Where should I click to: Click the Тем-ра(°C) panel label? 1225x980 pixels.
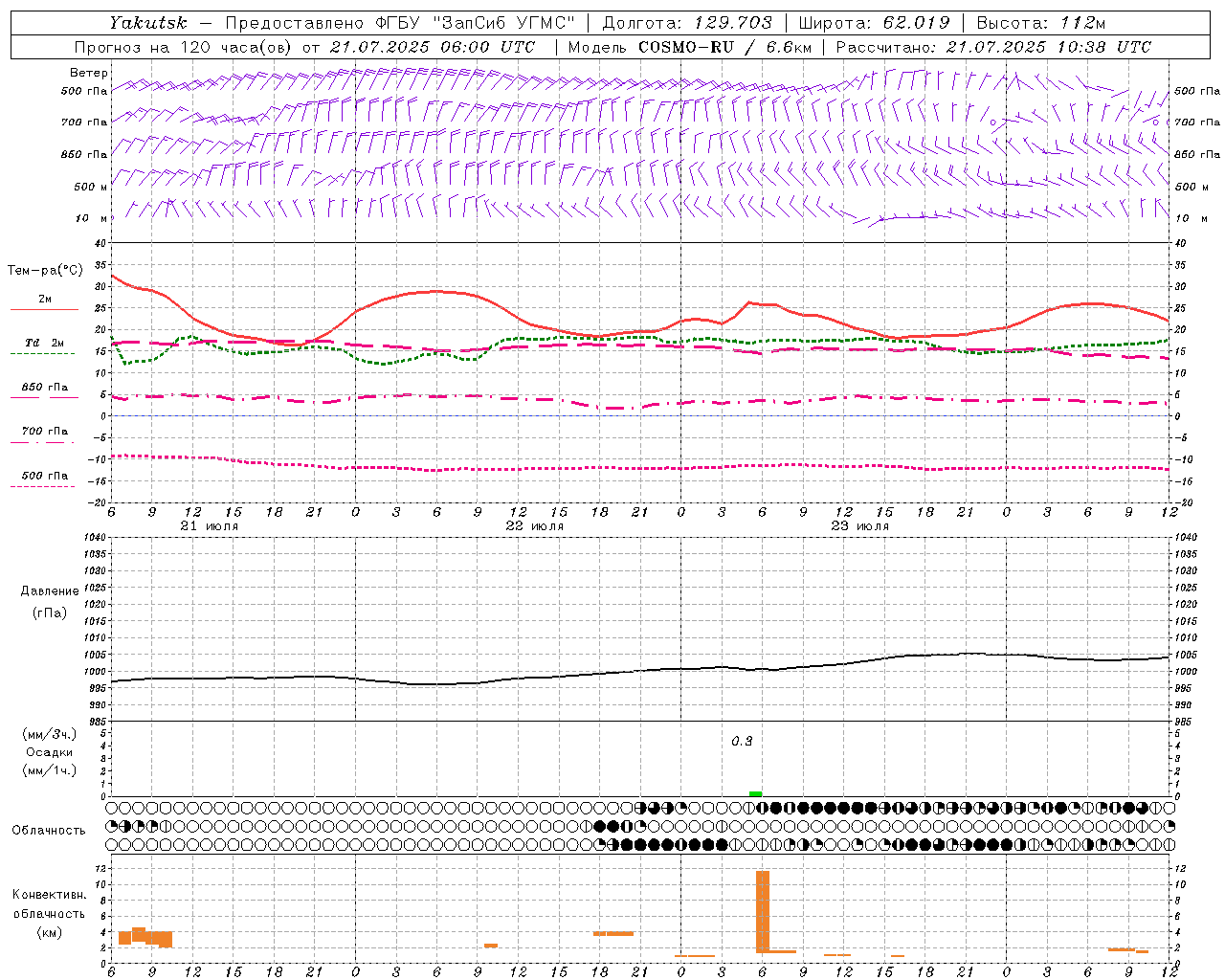pyautogui.click(x=45, y=271)
